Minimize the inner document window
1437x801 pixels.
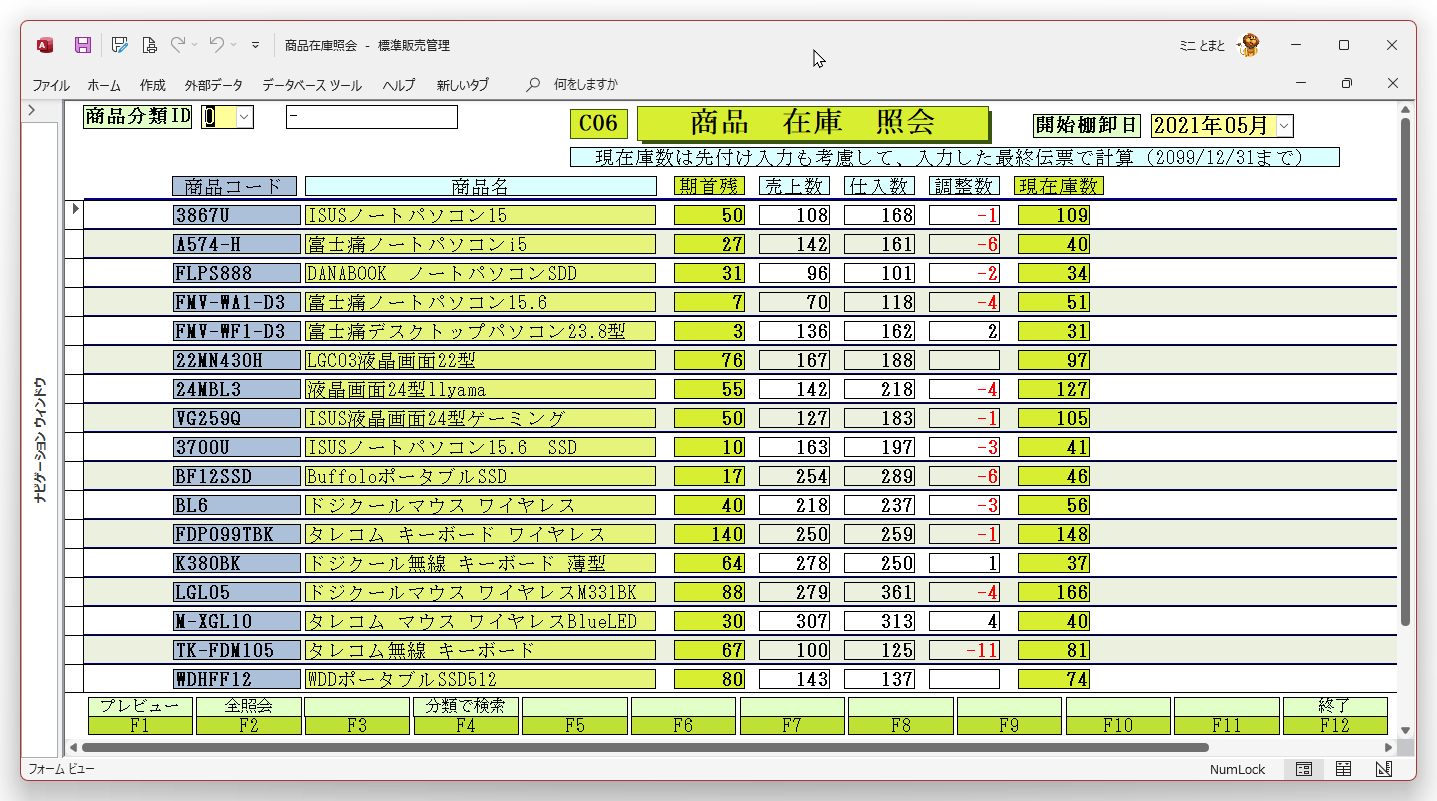pyautogui.click(x=1301, y=84)
